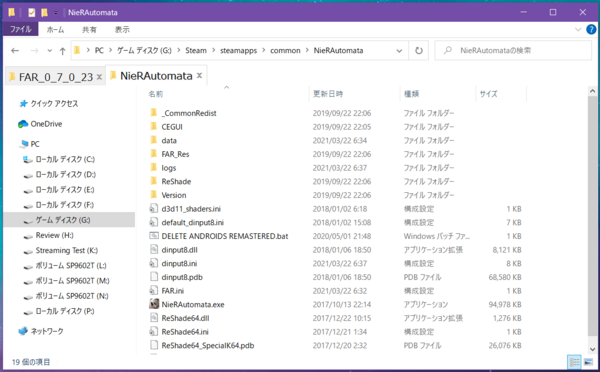Select Review (H:) drive in sidebar
The image size is (600, 372).
[54, 235]
